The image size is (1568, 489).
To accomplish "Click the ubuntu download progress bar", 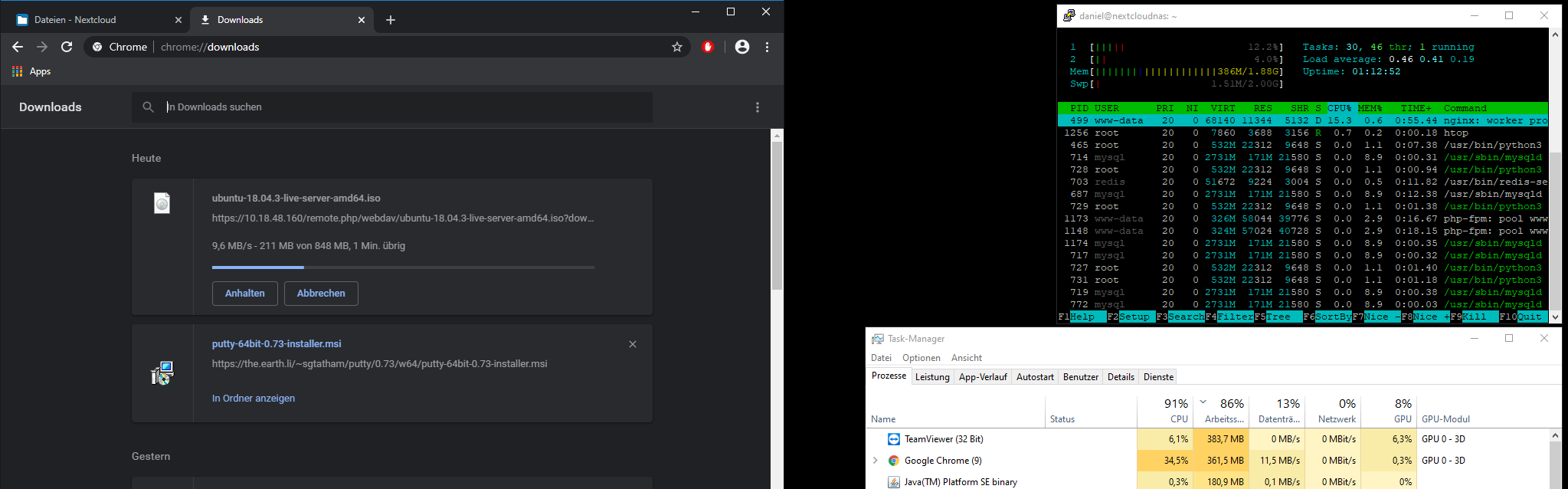I will coord(403,267).
